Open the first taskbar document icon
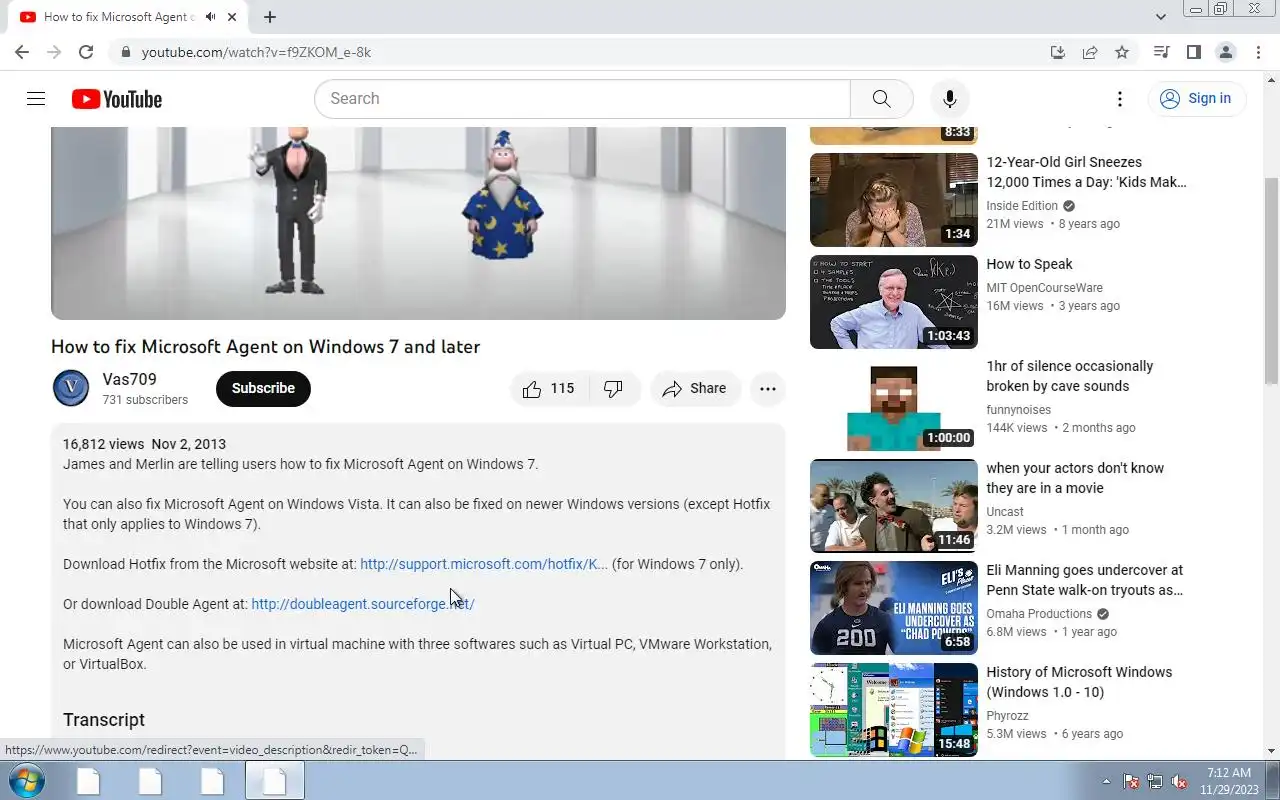Screen dimensions: 1280x800 [89, 780]
